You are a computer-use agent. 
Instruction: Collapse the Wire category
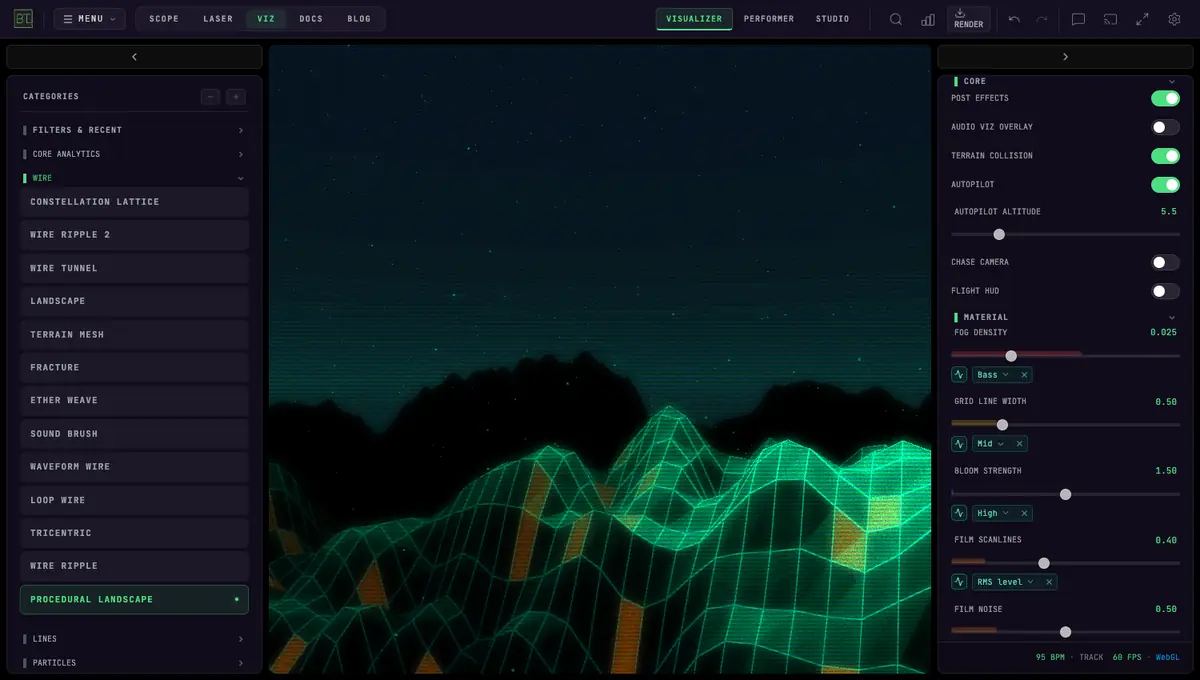[x=134, y=178]
